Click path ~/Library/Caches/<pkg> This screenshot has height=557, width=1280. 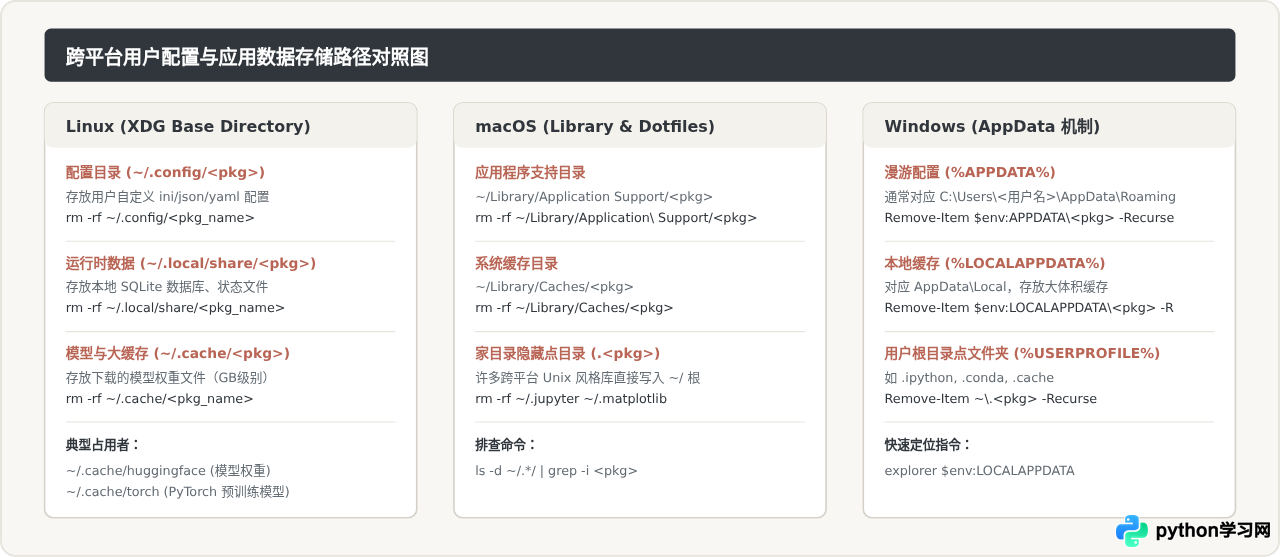tap(554, 287)
